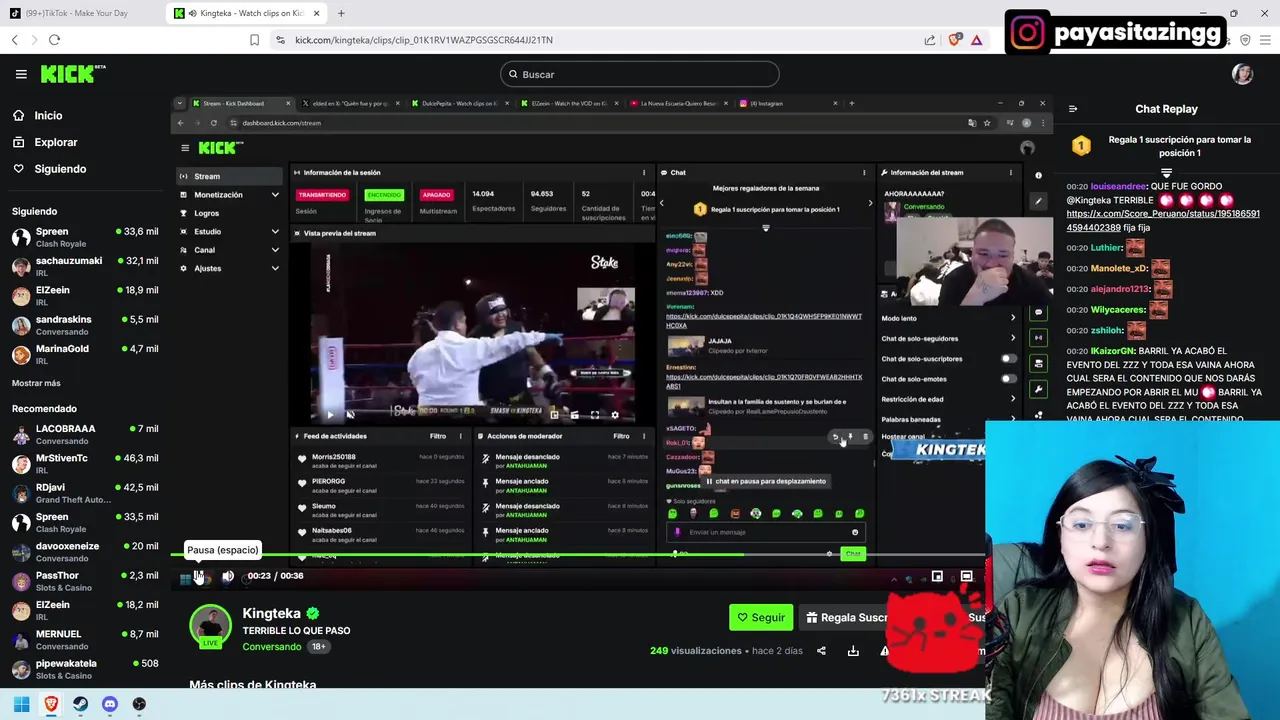Open RDjavi's Grand Theft Auto channel
1280x720 pixels.
pyautogui.click(x=85, y=493)
